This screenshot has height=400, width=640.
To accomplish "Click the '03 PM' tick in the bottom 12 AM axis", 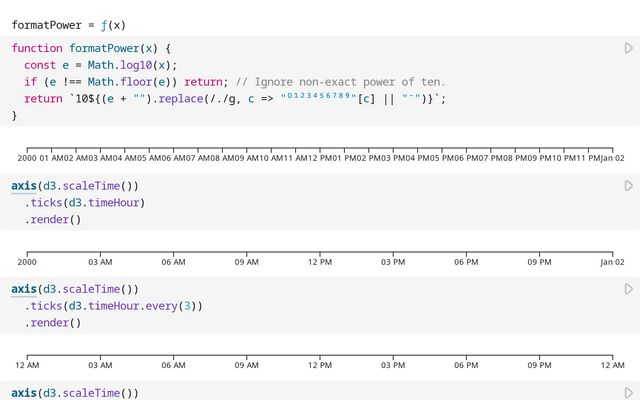I will (393, 365).
